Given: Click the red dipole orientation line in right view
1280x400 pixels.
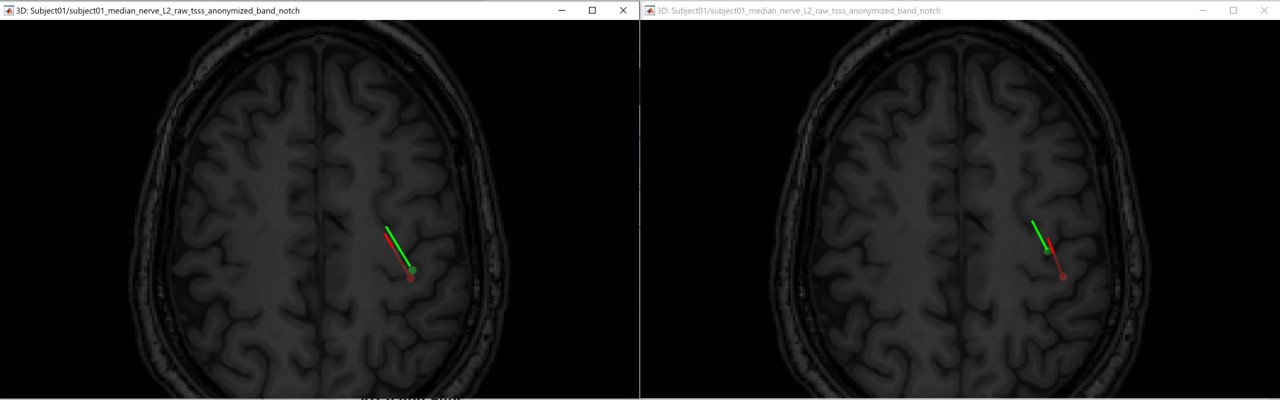Looking at the screenshot, I should coord(1056,259).
